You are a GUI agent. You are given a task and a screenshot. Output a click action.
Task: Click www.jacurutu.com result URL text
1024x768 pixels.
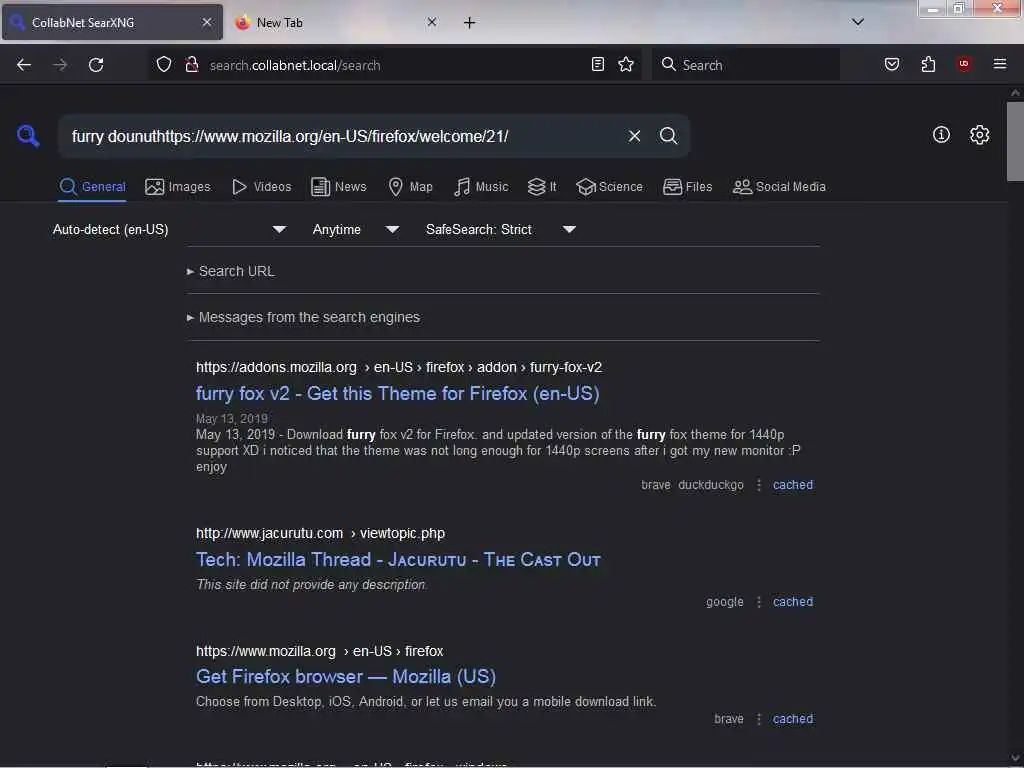point(321,533)
